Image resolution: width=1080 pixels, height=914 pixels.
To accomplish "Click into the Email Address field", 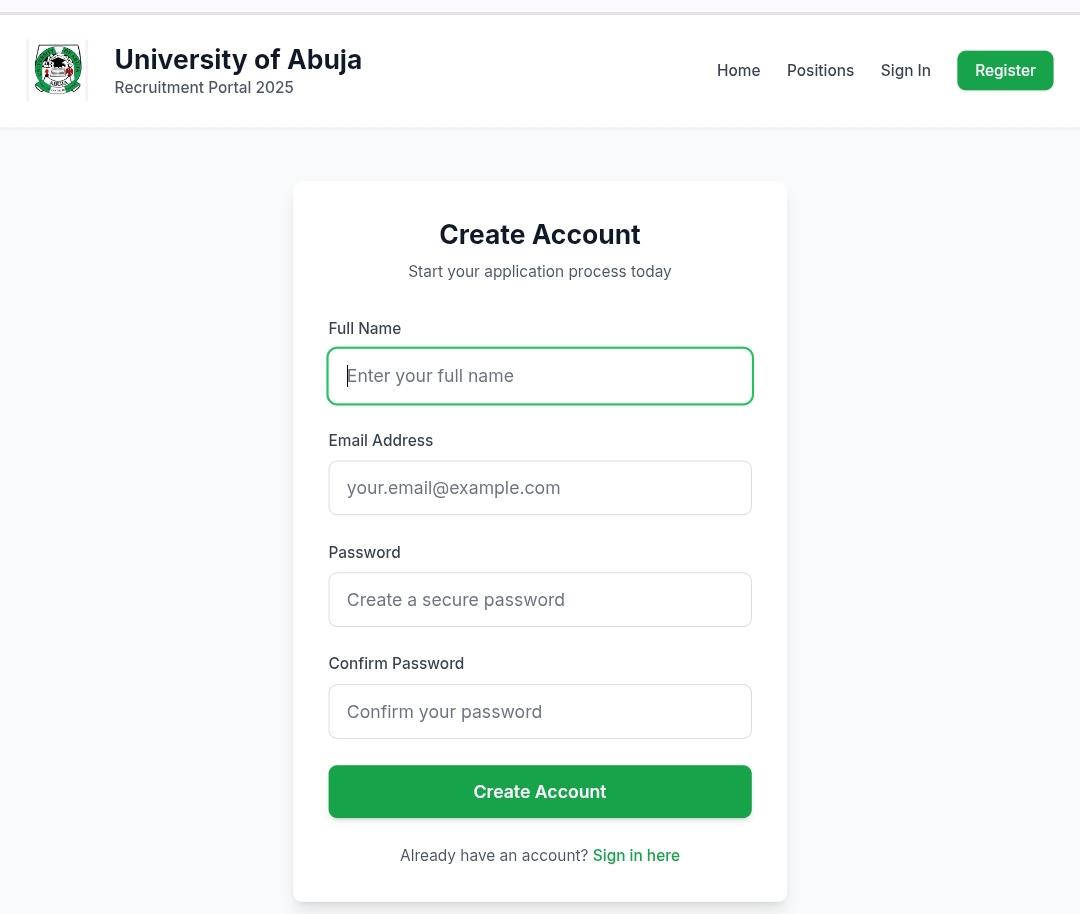I will [540, 488].
